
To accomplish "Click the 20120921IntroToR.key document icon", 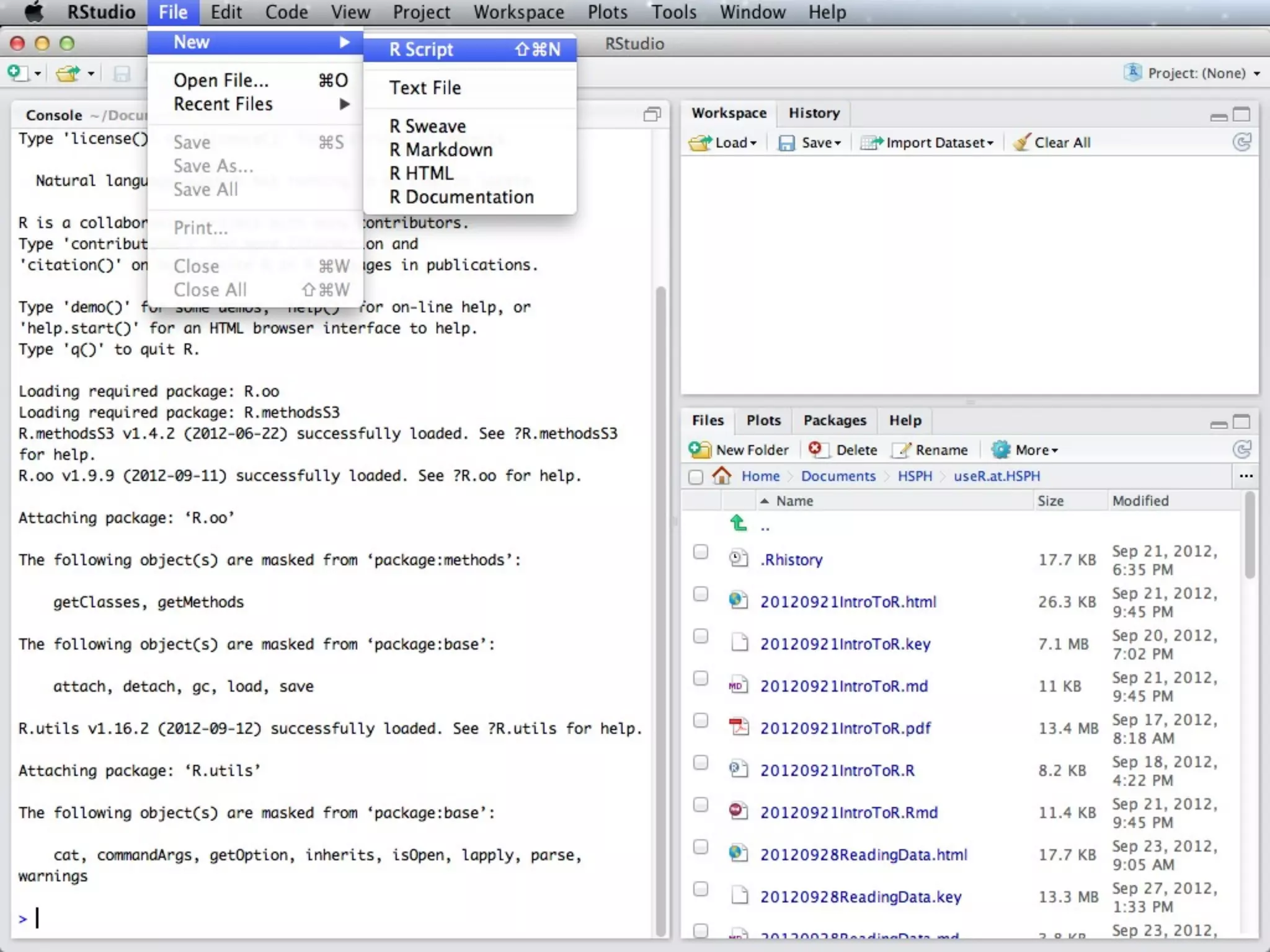I will [x=739, y=643].
